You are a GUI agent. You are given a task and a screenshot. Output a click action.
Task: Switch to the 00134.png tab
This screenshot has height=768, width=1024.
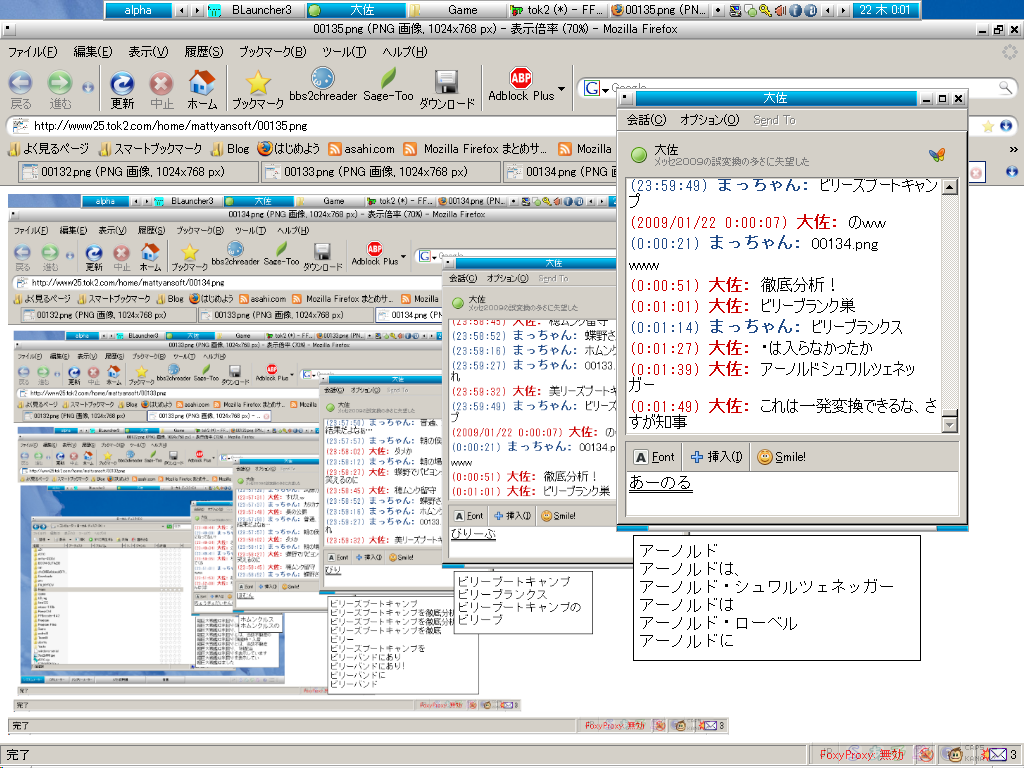click(x=560, y=172)
